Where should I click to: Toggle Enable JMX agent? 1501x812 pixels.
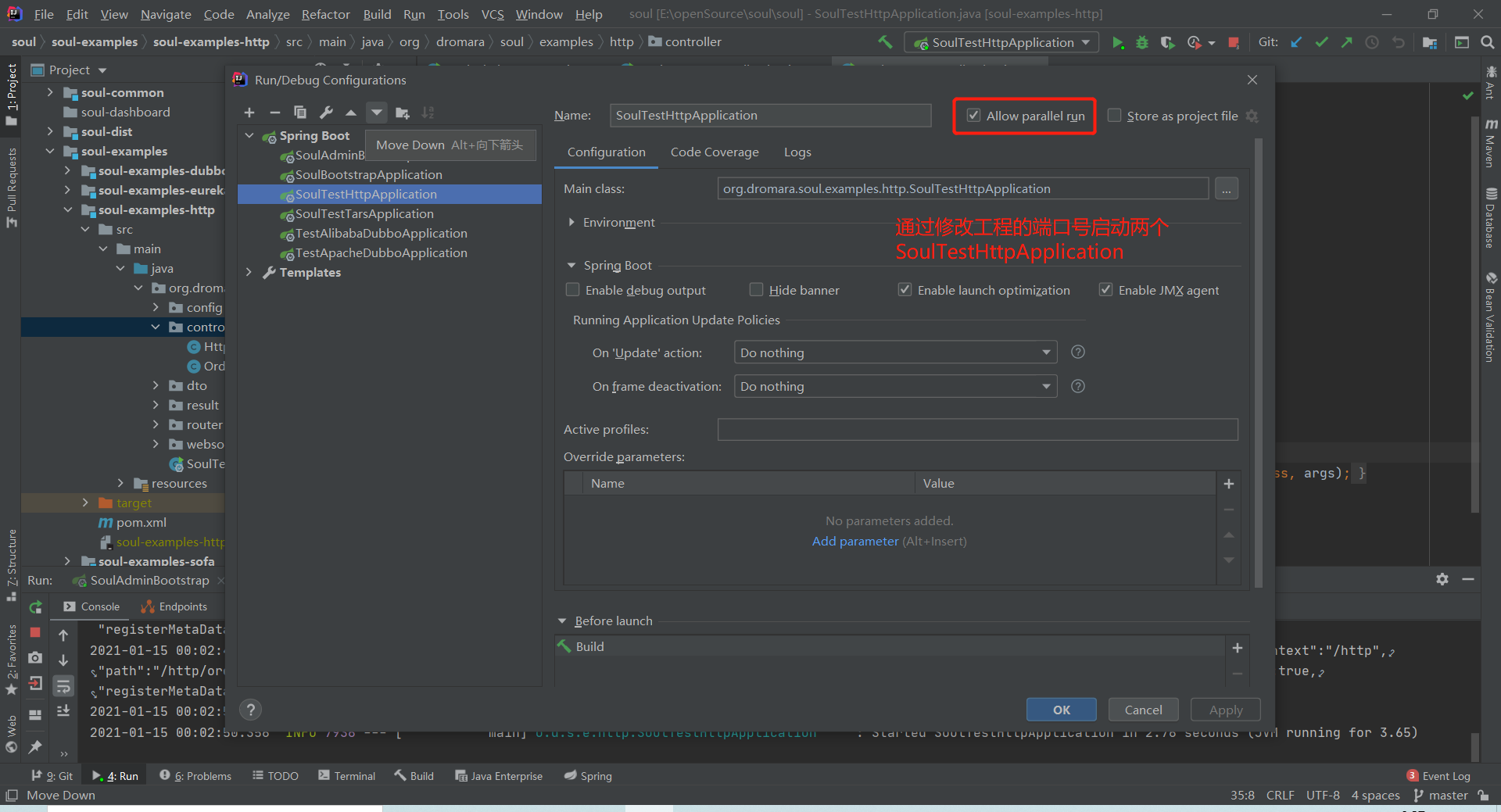pos(1105,290)
